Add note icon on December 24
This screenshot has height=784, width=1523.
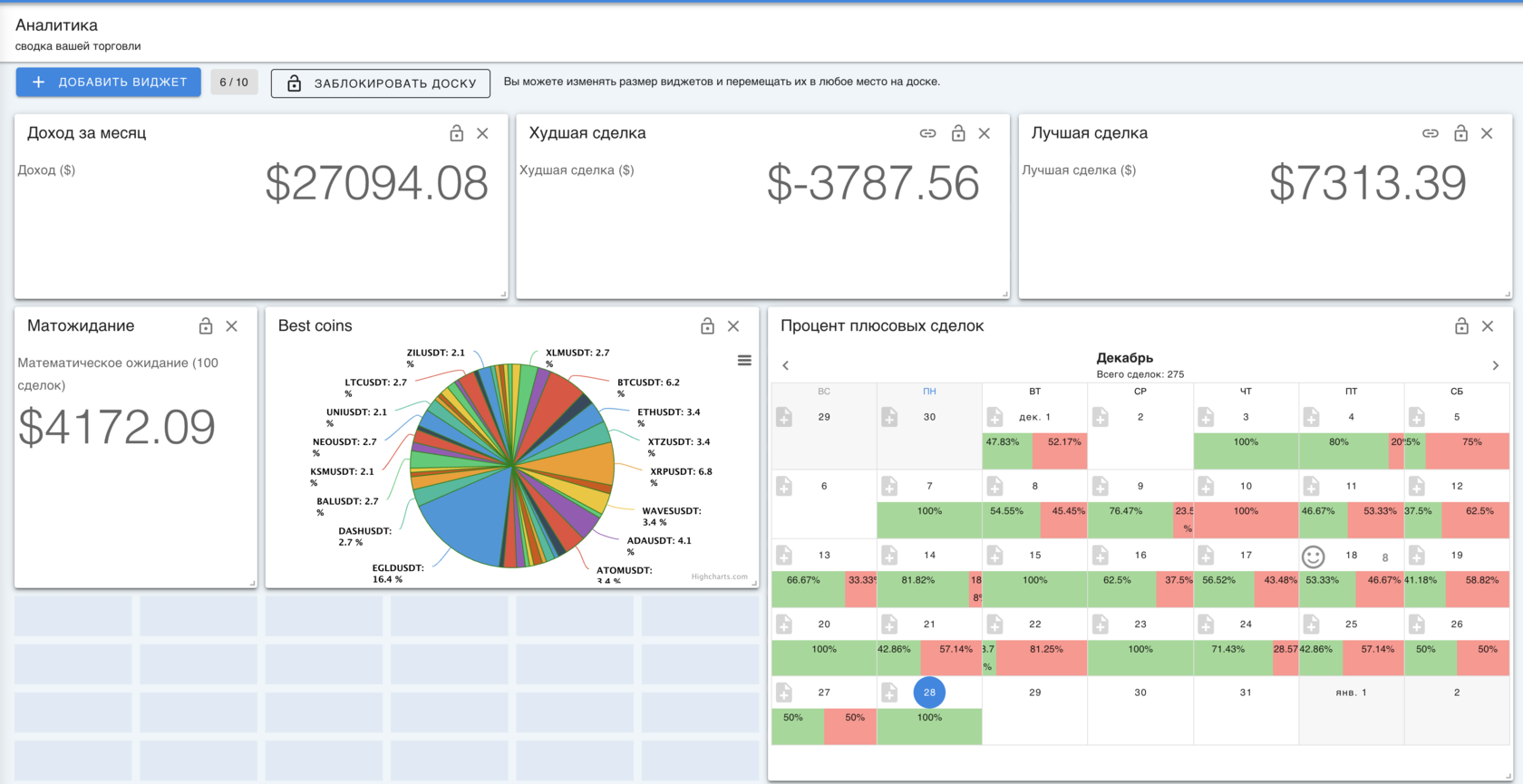1206,624
